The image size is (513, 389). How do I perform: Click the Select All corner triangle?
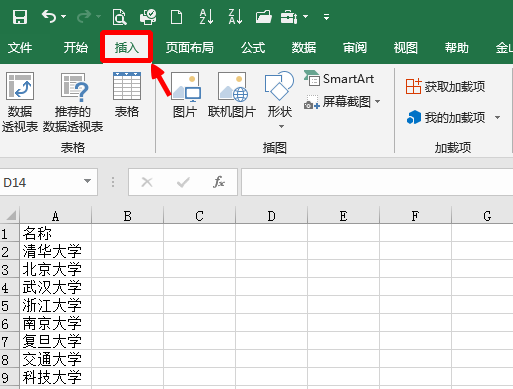[x=10, y=215]
